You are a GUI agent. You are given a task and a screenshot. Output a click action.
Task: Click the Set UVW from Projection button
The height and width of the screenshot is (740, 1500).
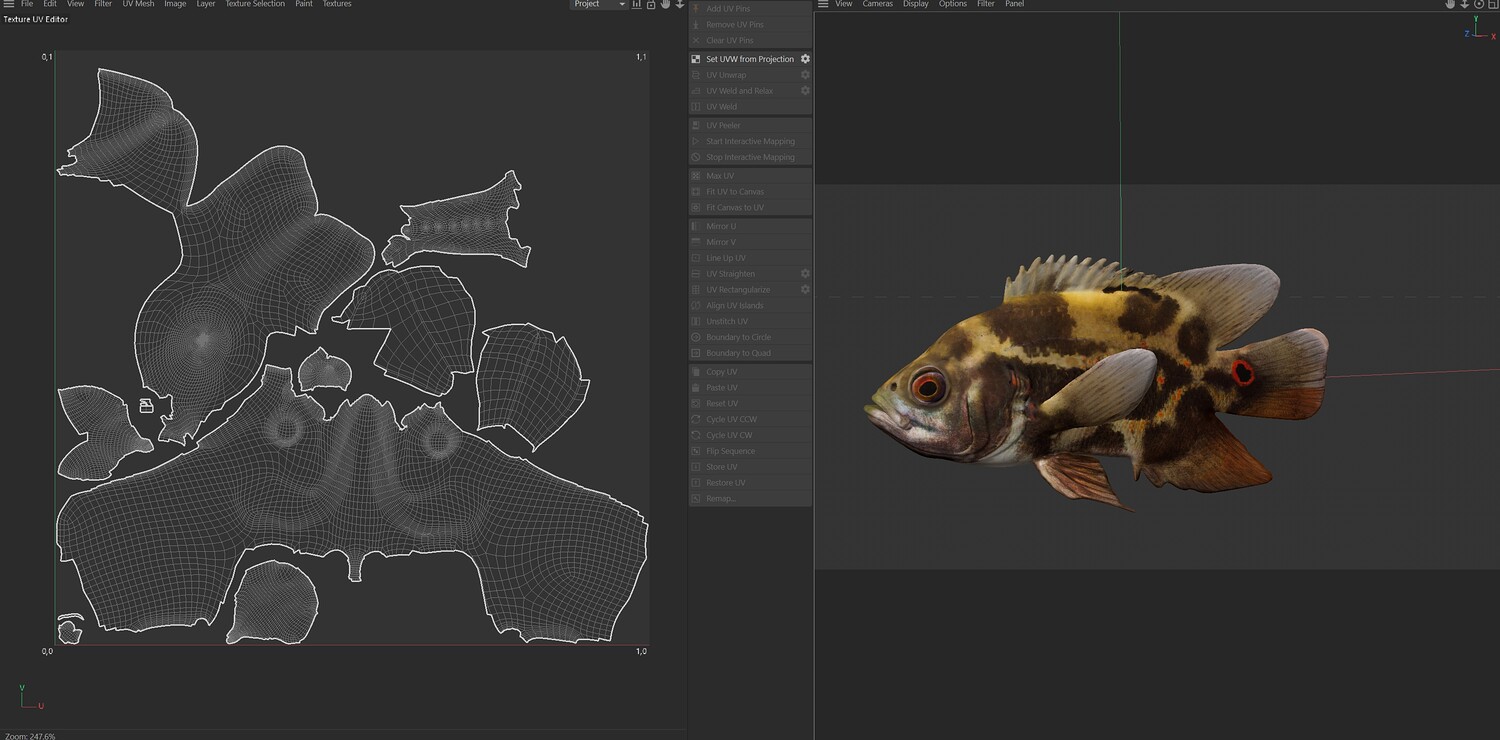point(750,59)
